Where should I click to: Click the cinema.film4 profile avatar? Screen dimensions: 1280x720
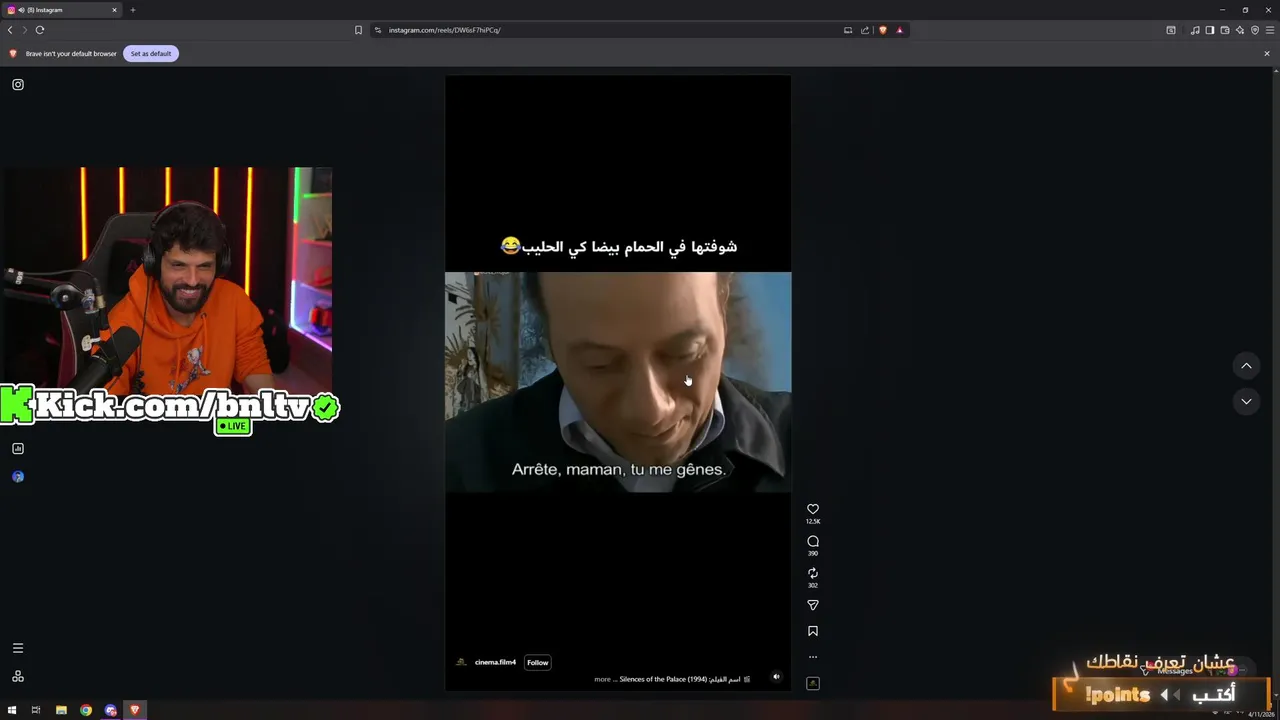[x=461, y=662]
